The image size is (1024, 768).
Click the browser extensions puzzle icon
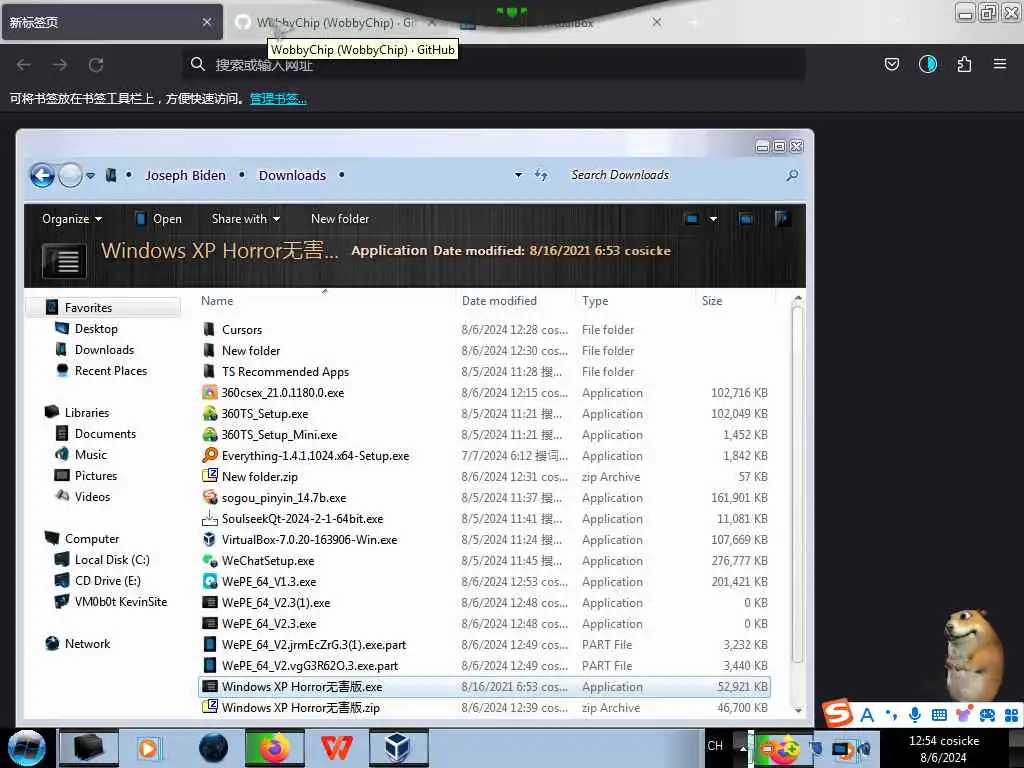[x=964, y=64]
